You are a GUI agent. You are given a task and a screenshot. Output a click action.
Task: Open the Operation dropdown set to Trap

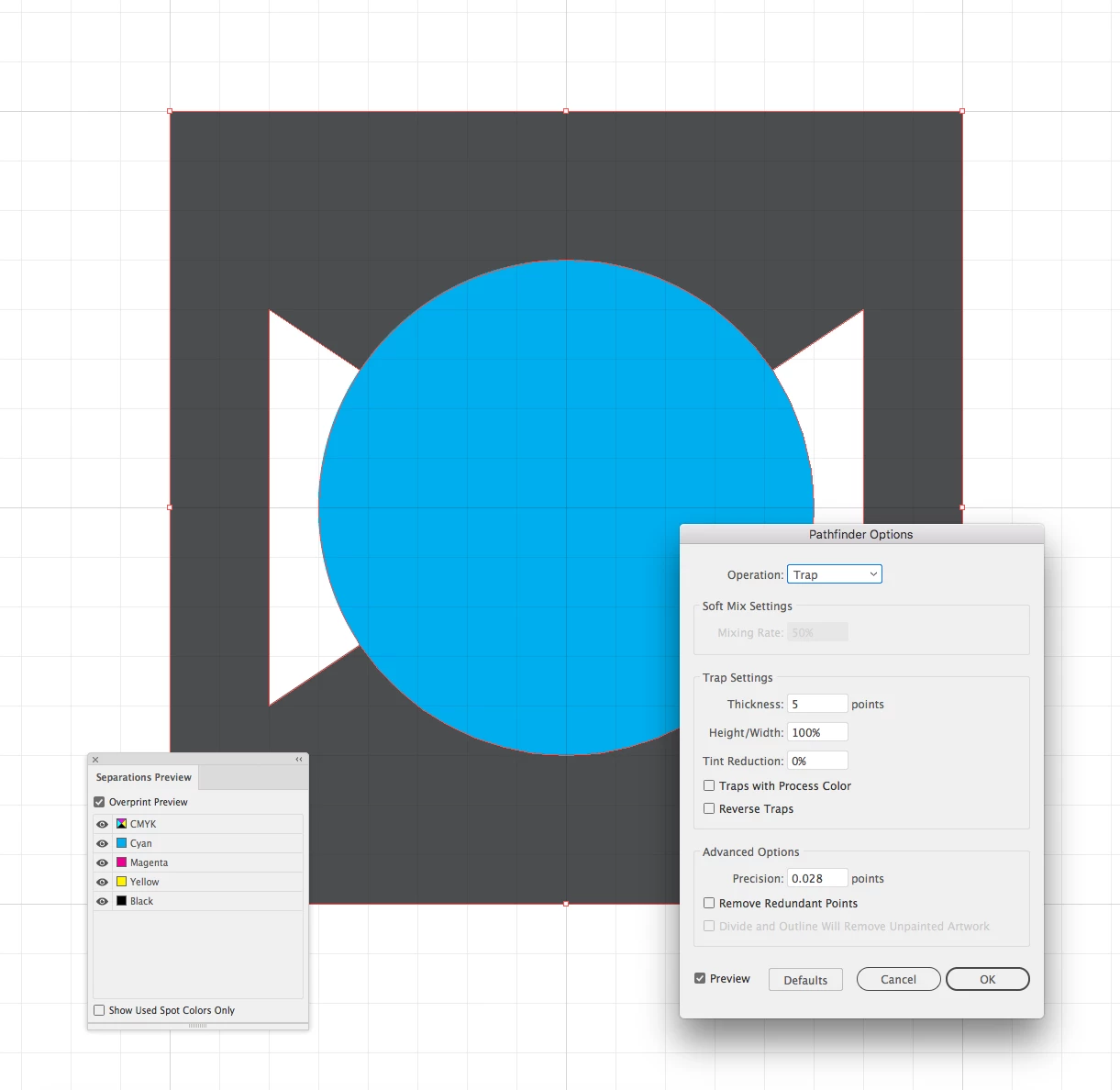[835, 574]
